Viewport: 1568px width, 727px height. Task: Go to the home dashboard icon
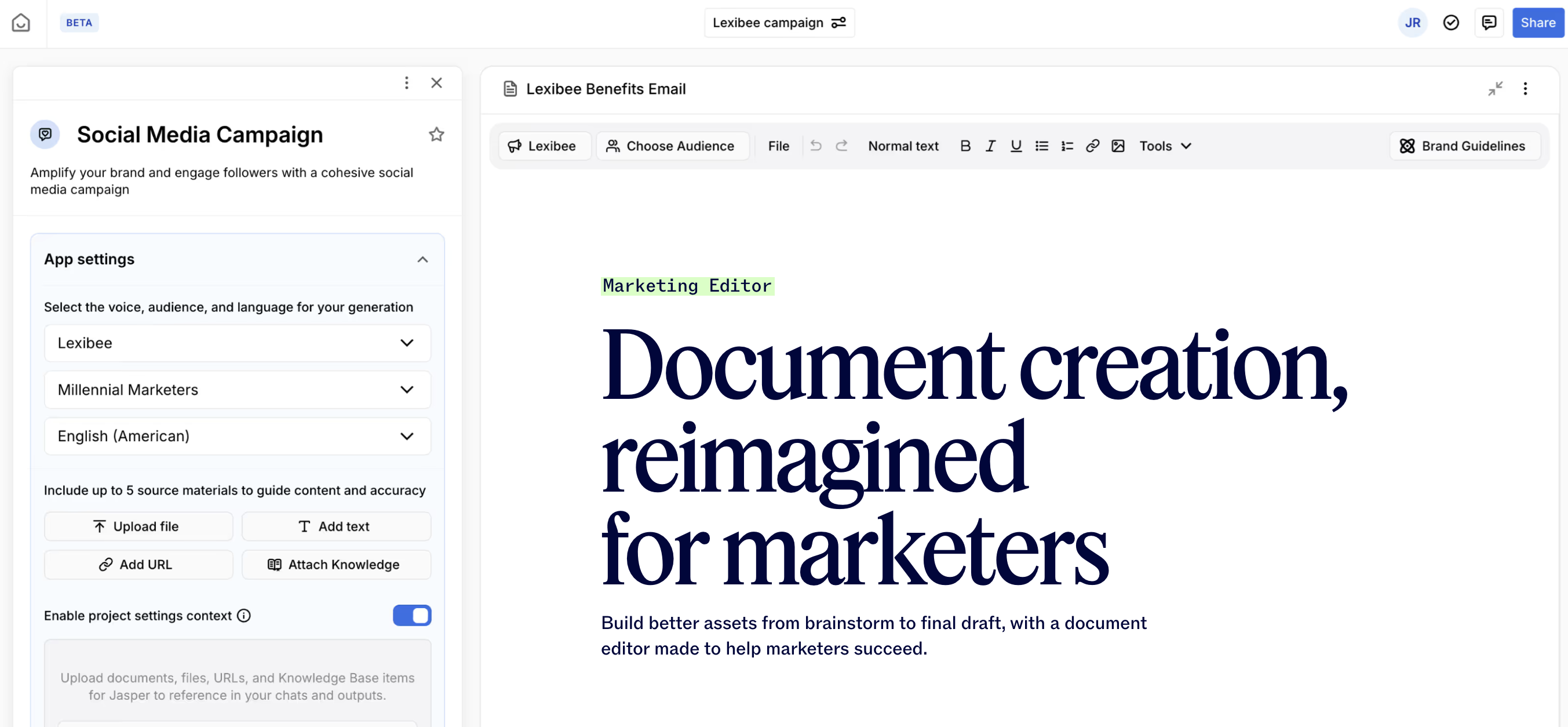[21, 23]
